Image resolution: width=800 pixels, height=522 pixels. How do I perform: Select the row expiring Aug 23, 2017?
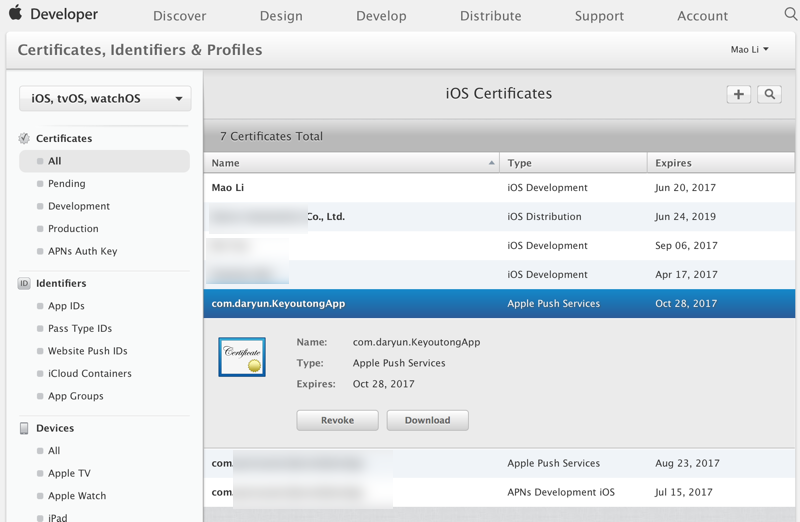pyautogui.click(x=499, y=463)
